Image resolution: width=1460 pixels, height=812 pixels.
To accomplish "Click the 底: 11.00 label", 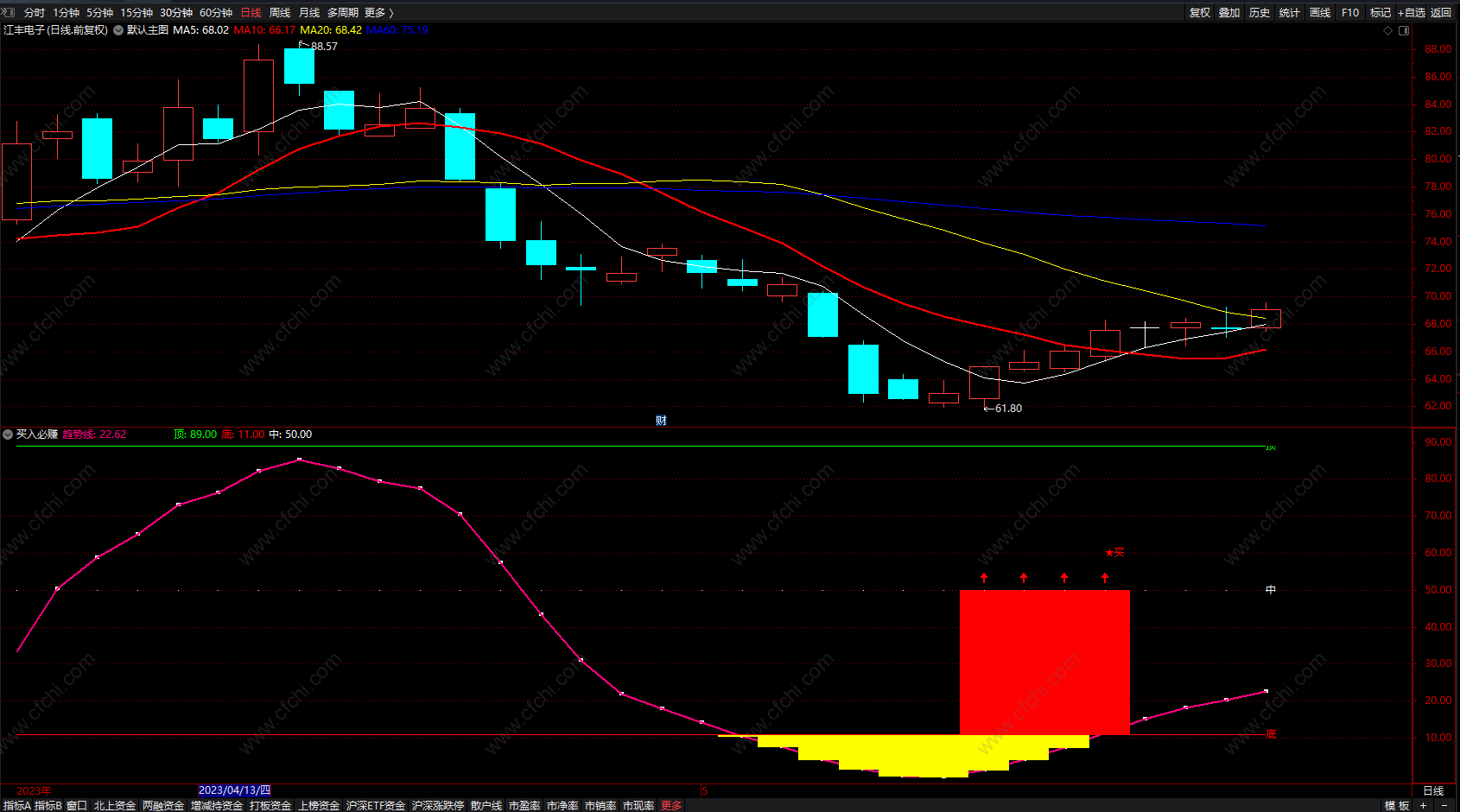I will [x=243, y=435].
